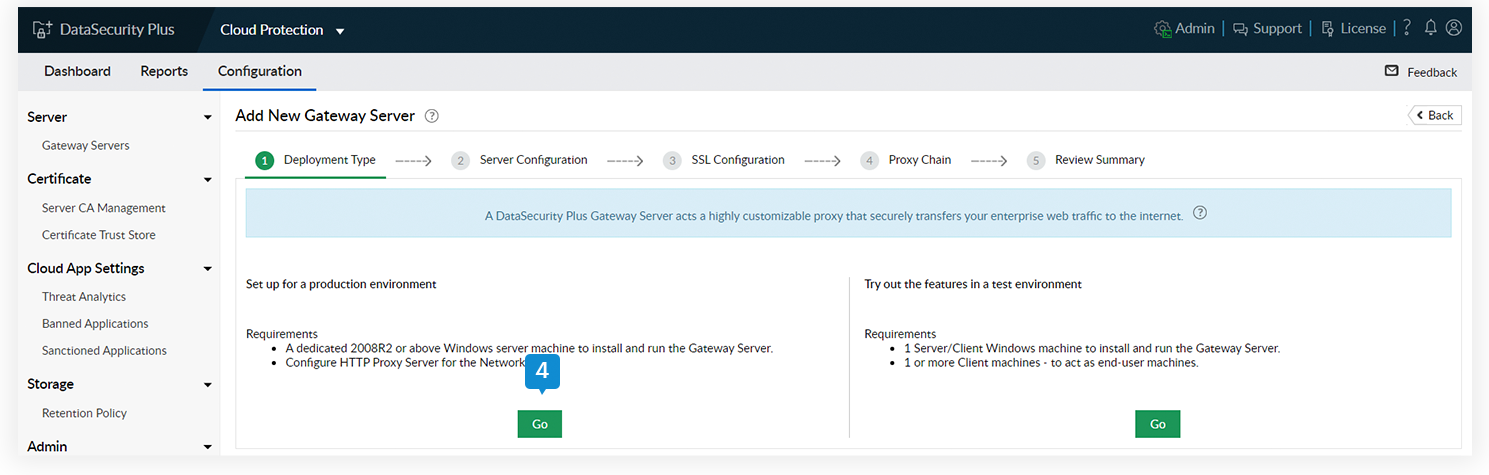Click Go for production environment setup
This screenshot has width=1489, height=475.
pyautogui.click(x=540, y=424)
